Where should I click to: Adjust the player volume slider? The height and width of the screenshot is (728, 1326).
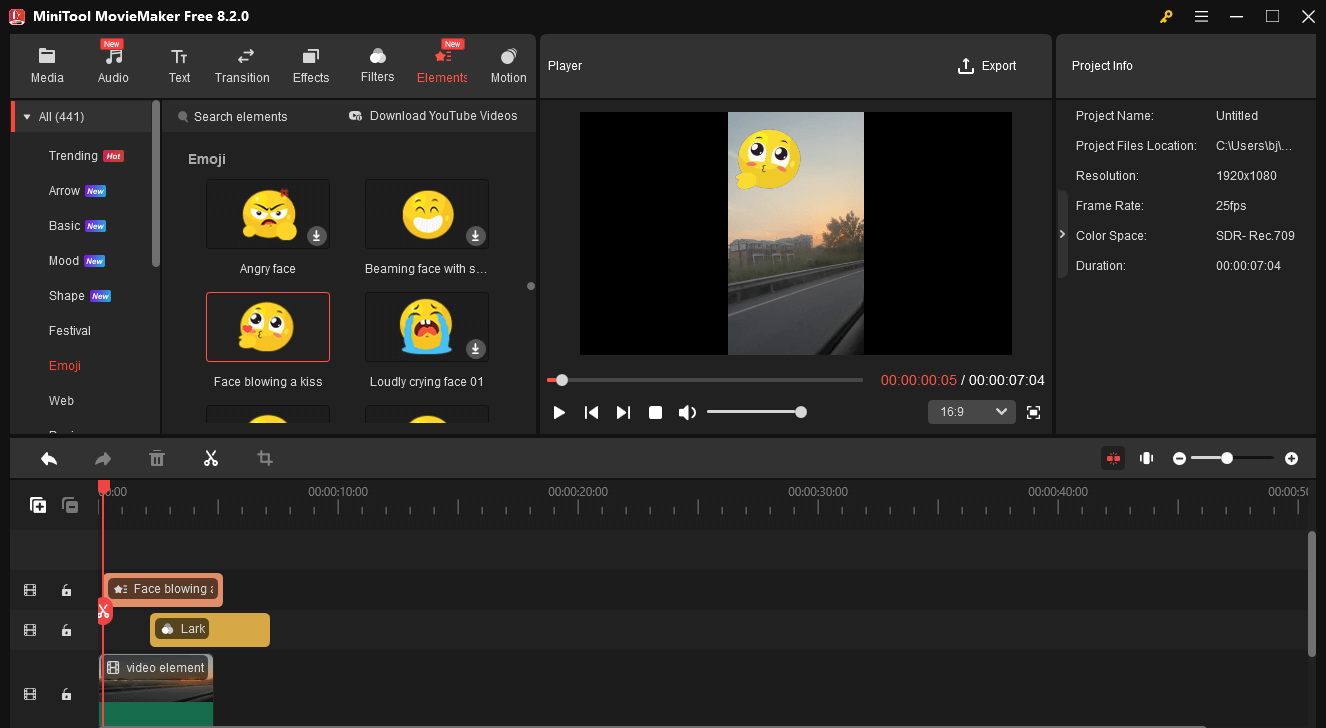pyautogui.click(x=755, y=412)
